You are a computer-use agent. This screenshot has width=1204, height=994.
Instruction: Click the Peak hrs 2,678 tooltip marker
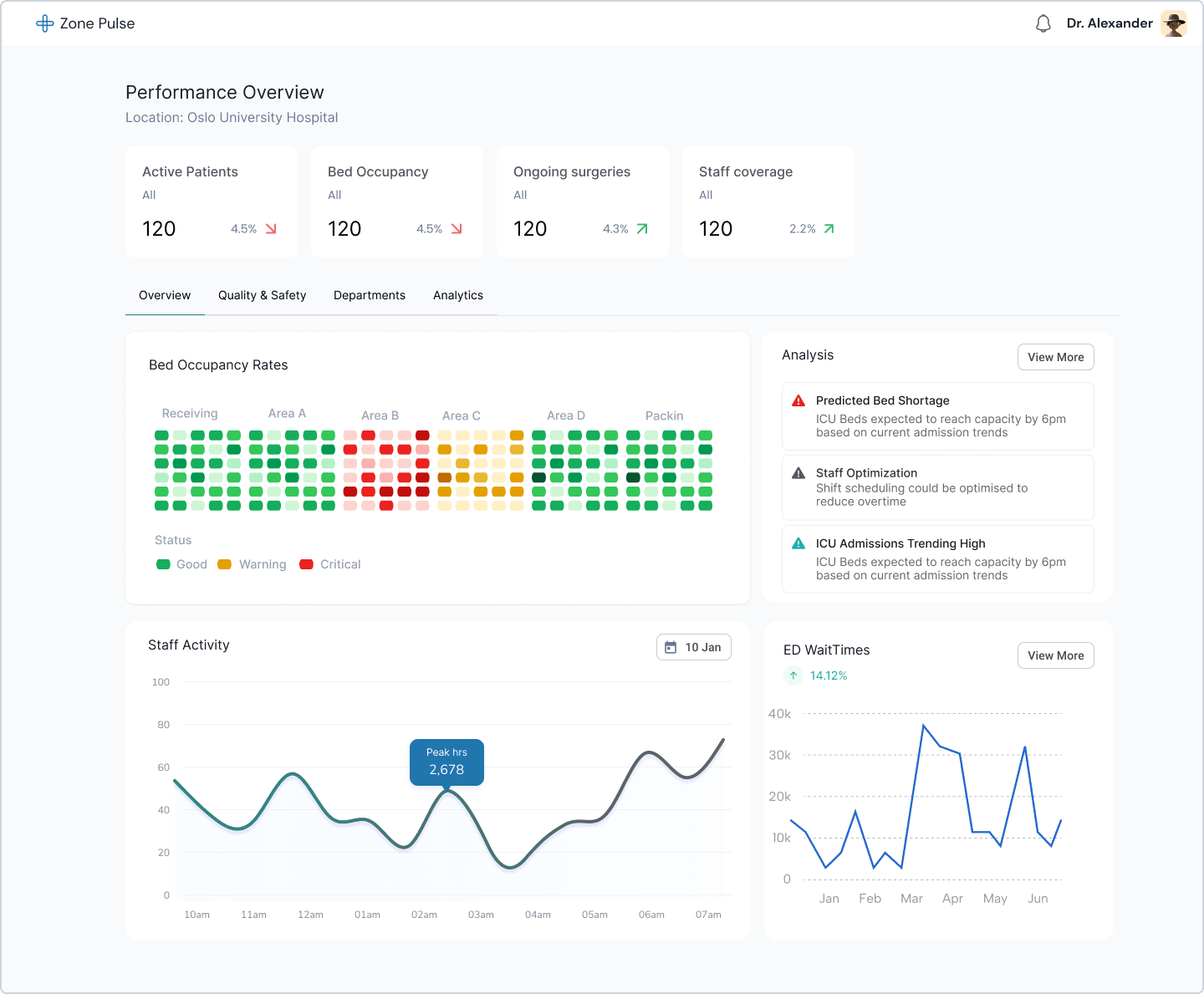tap(446, 762)
